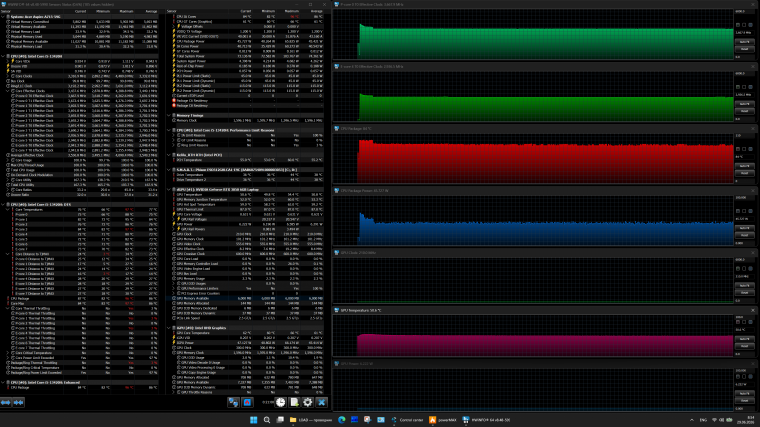Screen dimensions: 760x427
Task: Click the first green color box in top graph
Action: [x=738, y=25]
